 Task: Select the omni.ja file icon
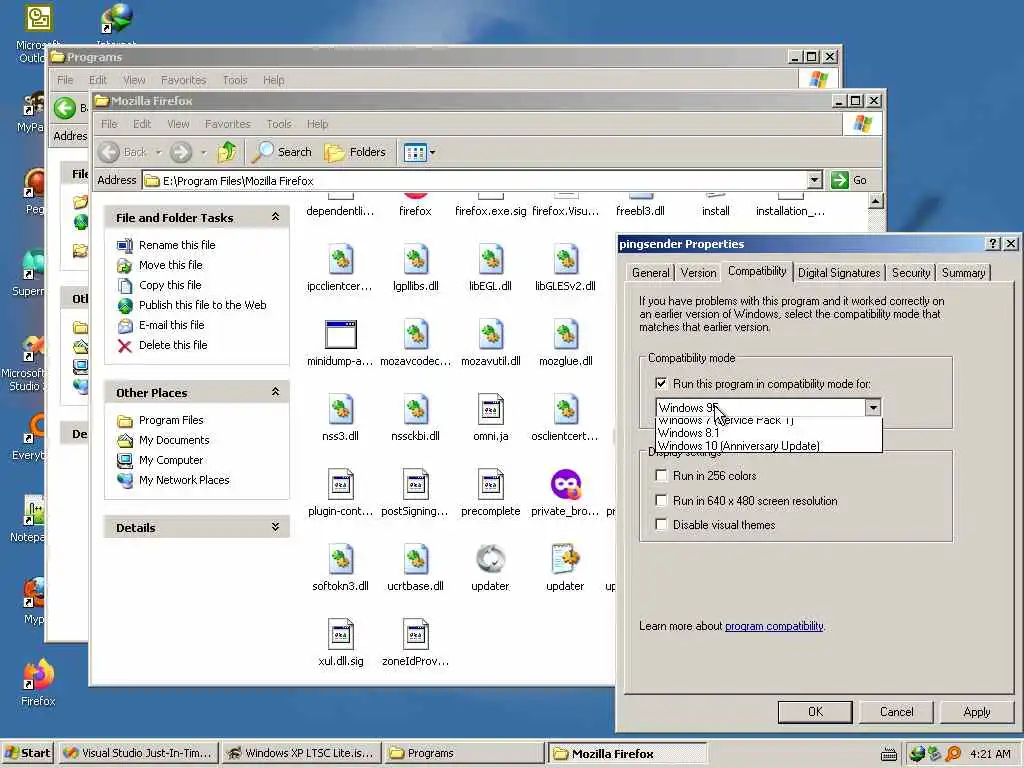coord(490,409)
